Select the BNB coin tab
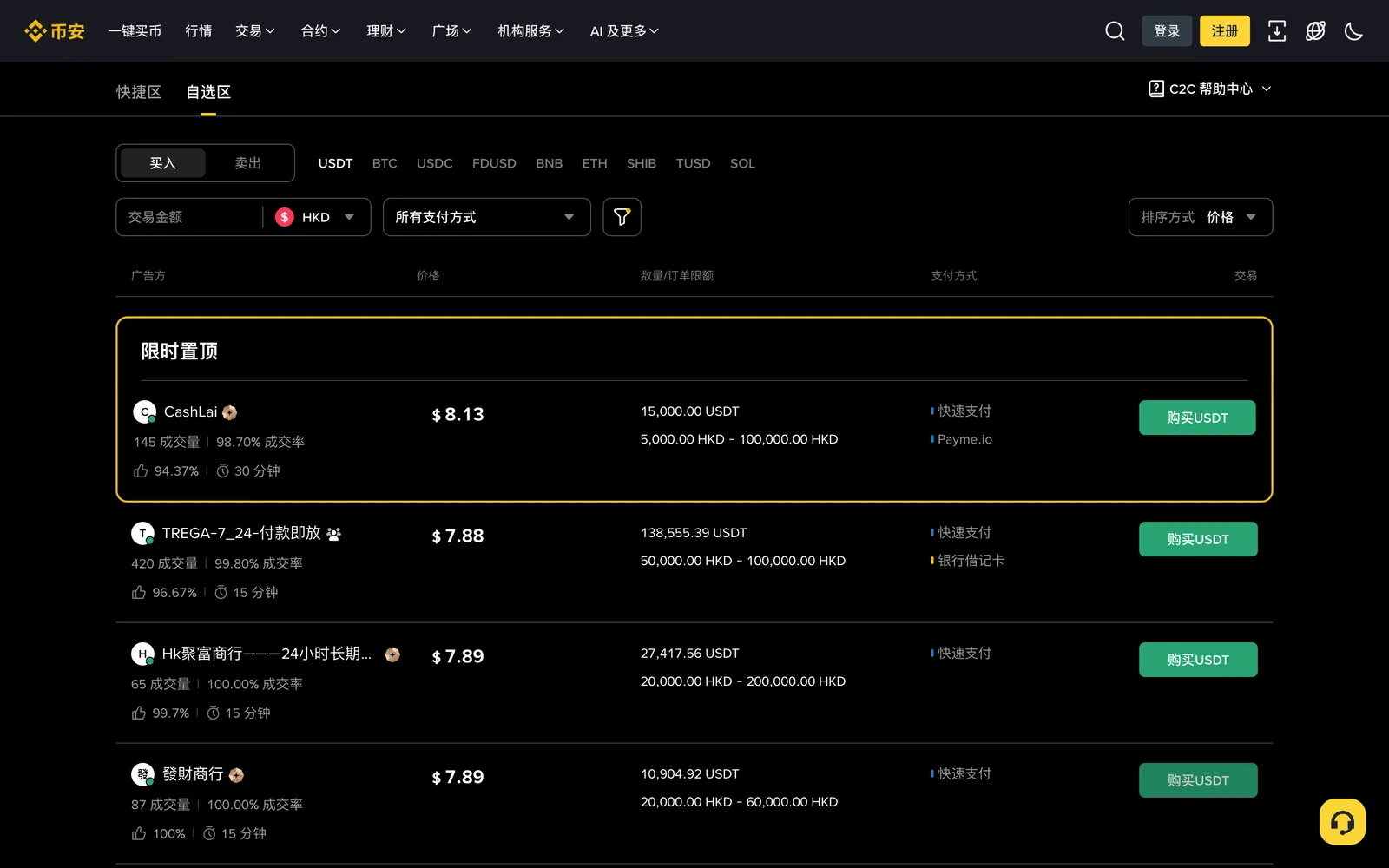This screenshot has height=868, width=1389. [x=550, y=163]
